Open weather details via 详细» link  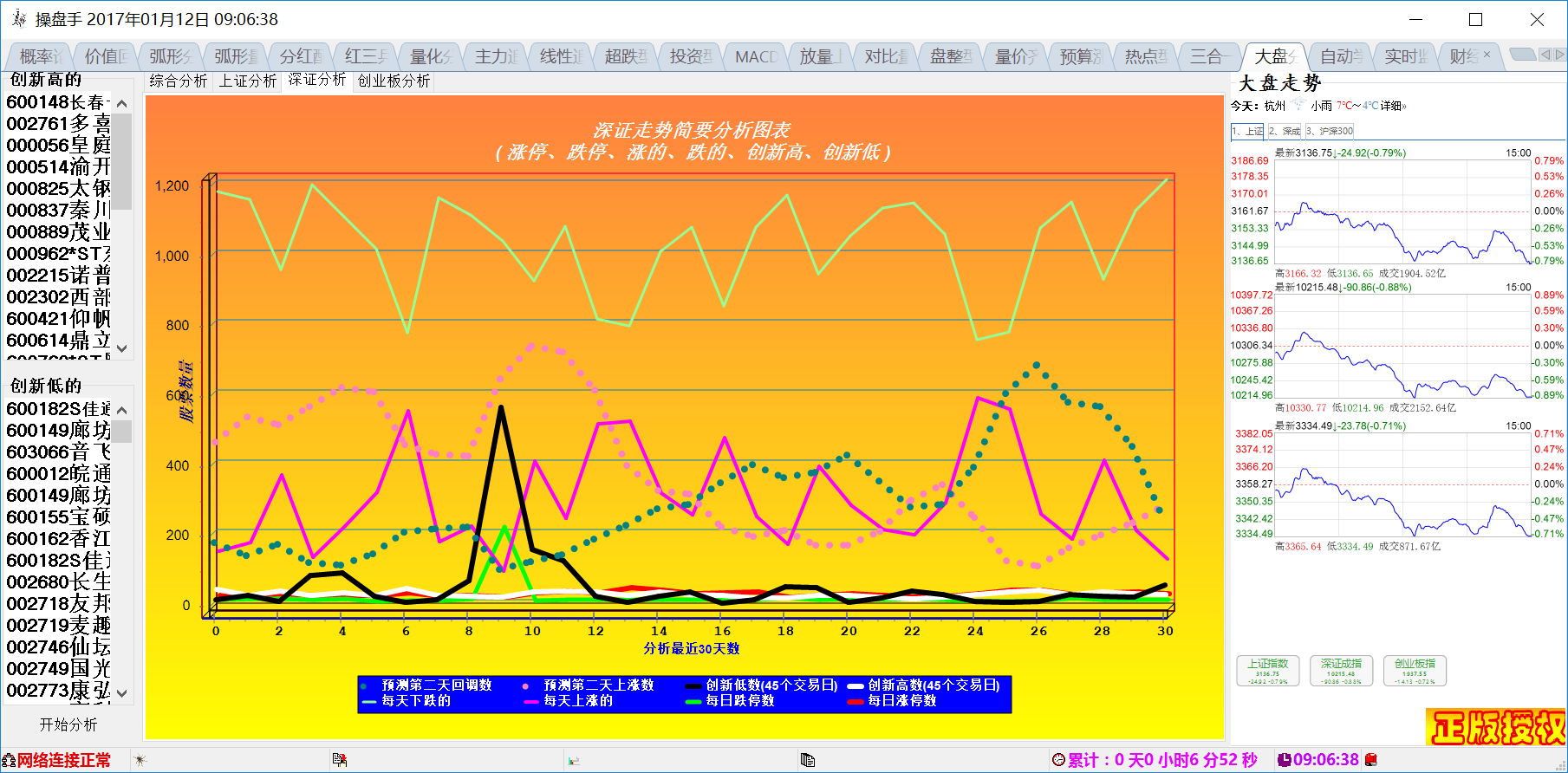pos(1394,106)
